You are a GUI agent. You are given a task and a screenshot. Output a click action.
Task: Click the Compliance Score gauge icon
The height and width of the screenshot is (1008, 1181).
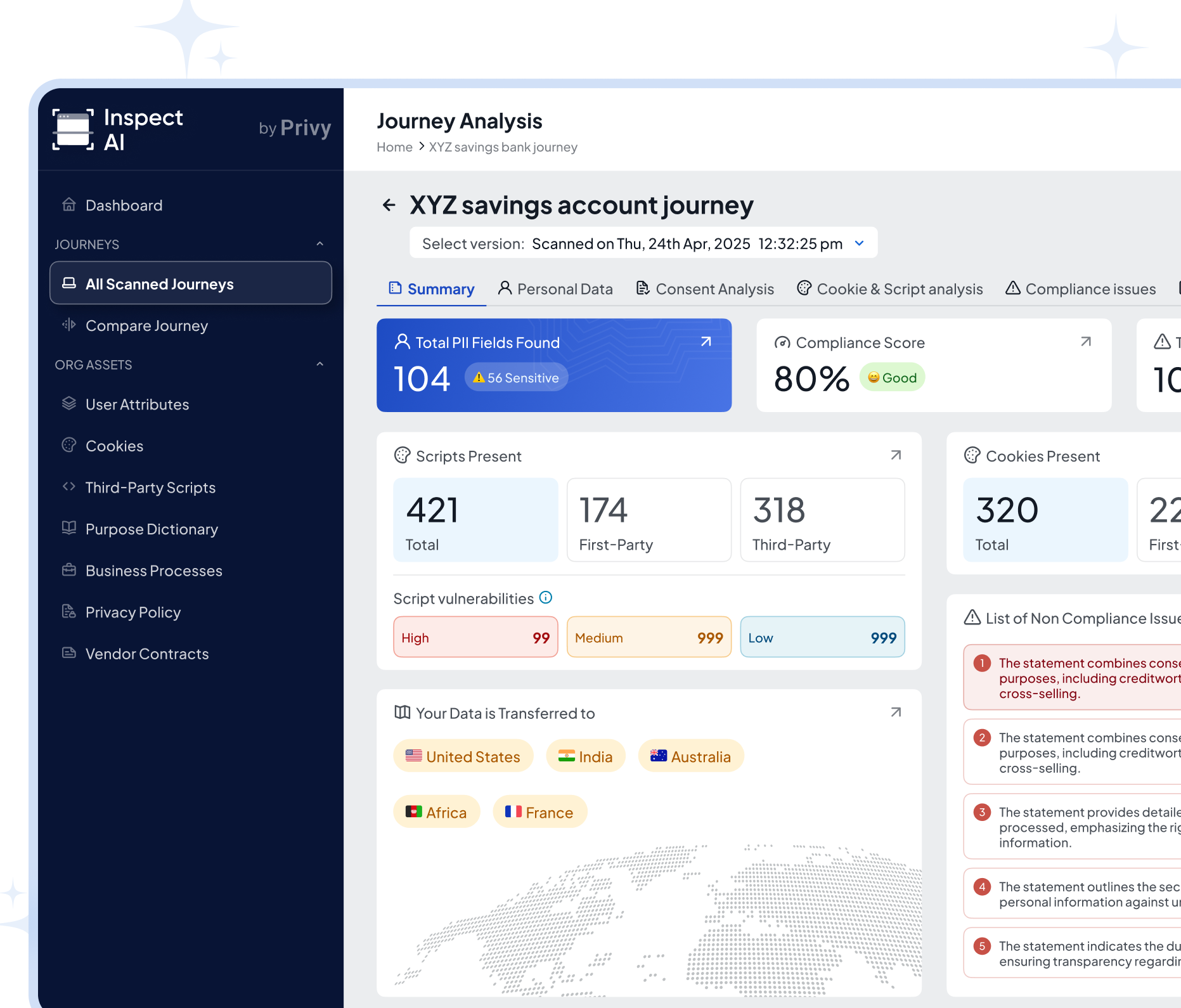point(782,342)
